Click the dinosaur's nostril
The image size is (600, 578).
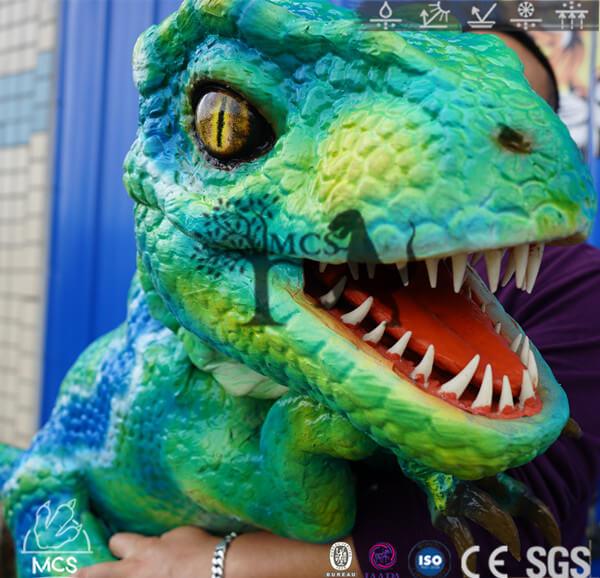coord(514,139)
